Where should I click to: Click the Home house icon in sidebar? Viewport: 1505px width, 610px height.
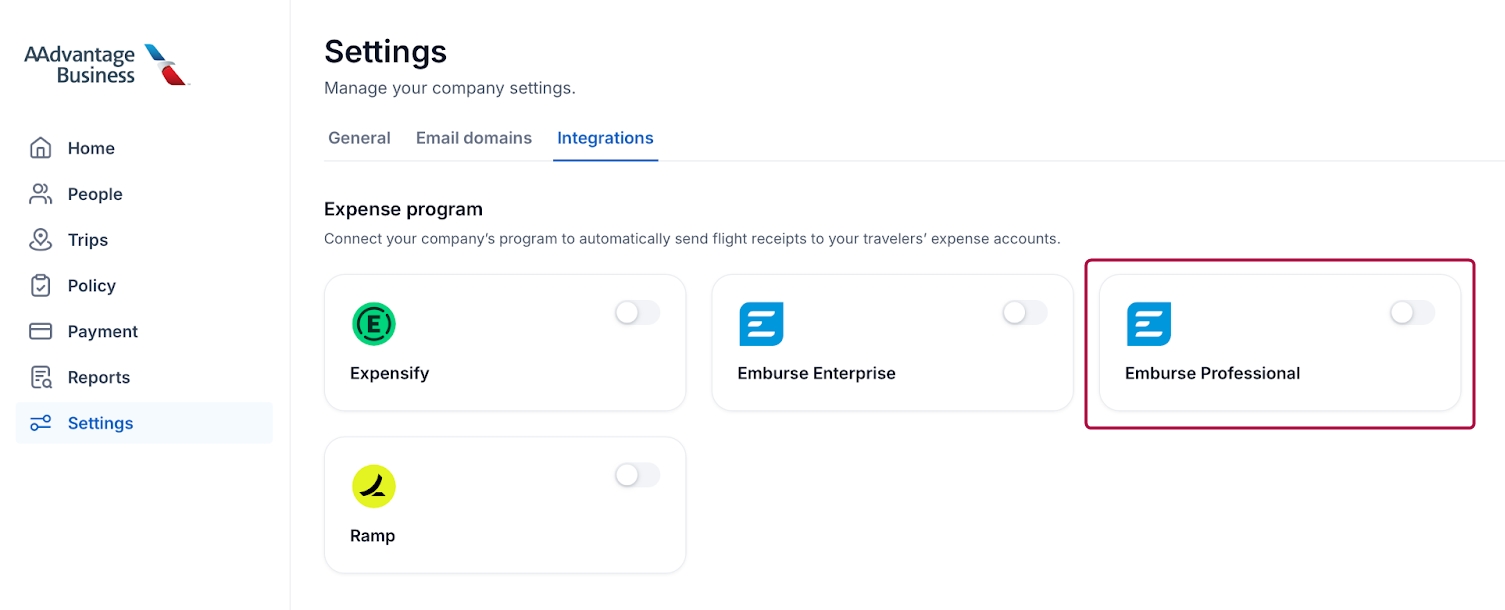40,148
